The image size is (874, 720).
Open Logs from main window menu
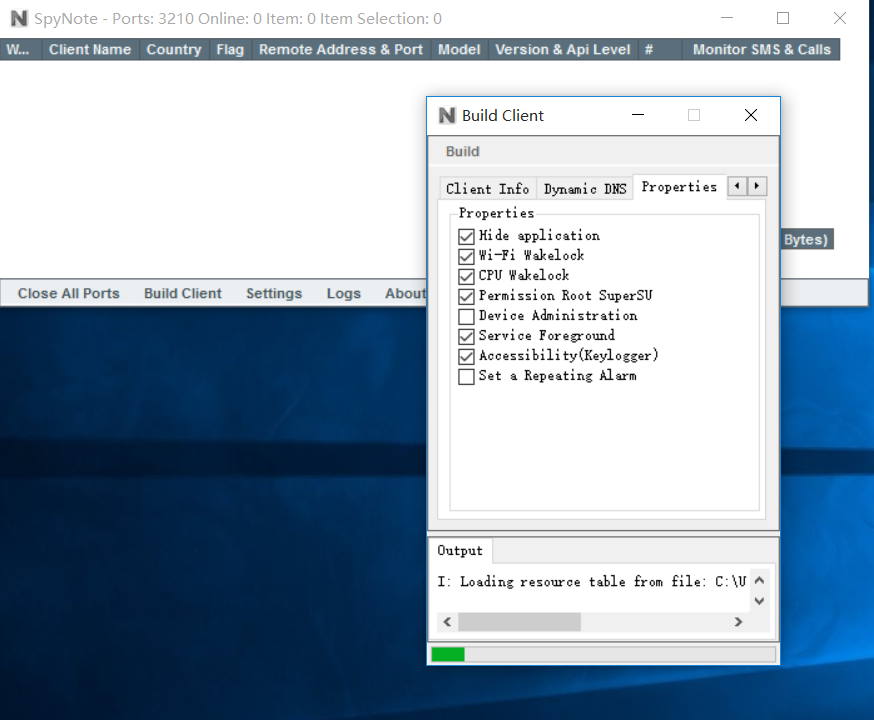coord(343,293)
